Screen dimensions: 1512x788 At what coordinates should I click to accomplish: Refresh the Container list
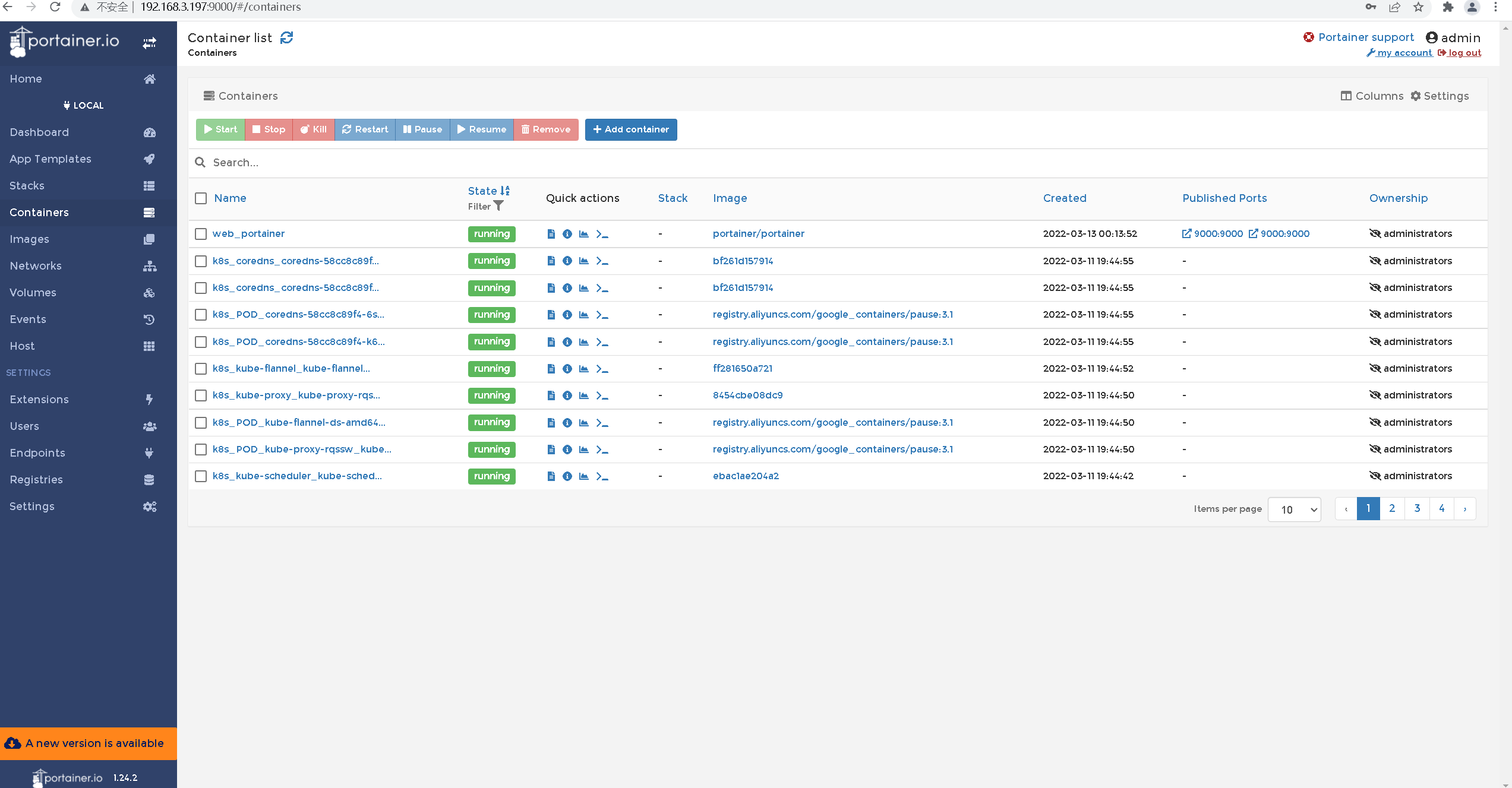point(287,38)
